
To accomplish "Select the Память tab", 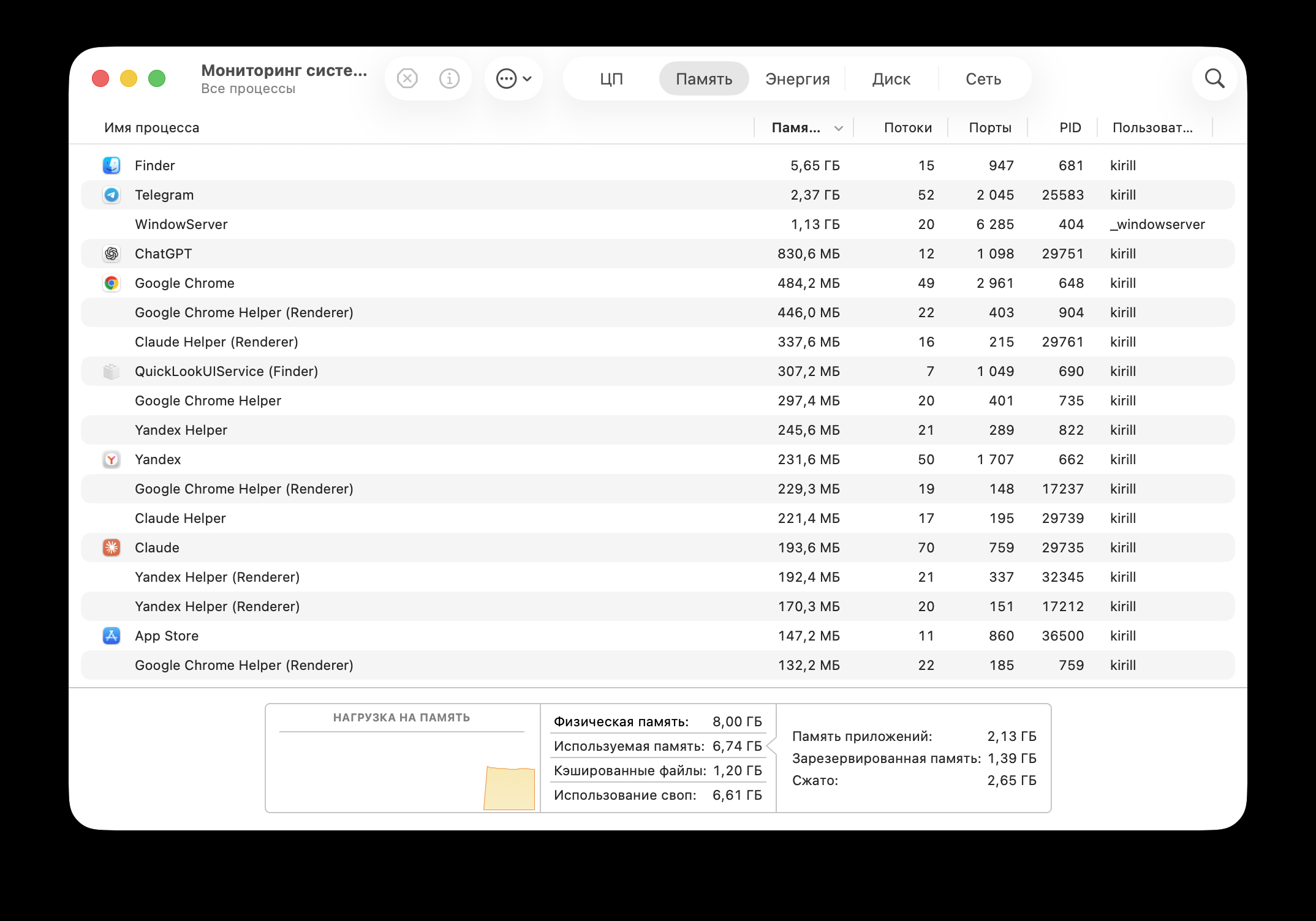I will click(704, 79).
